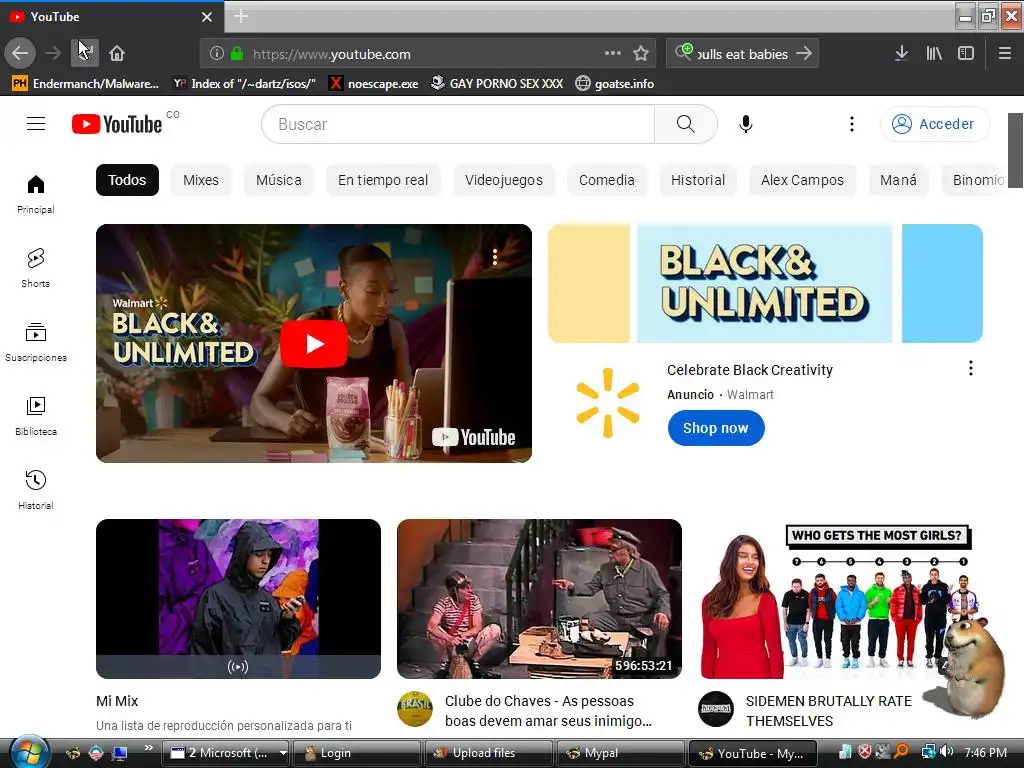
Task: Open the goatse.info bookmark
Action: pyautogui.click(x=615, y=84)
